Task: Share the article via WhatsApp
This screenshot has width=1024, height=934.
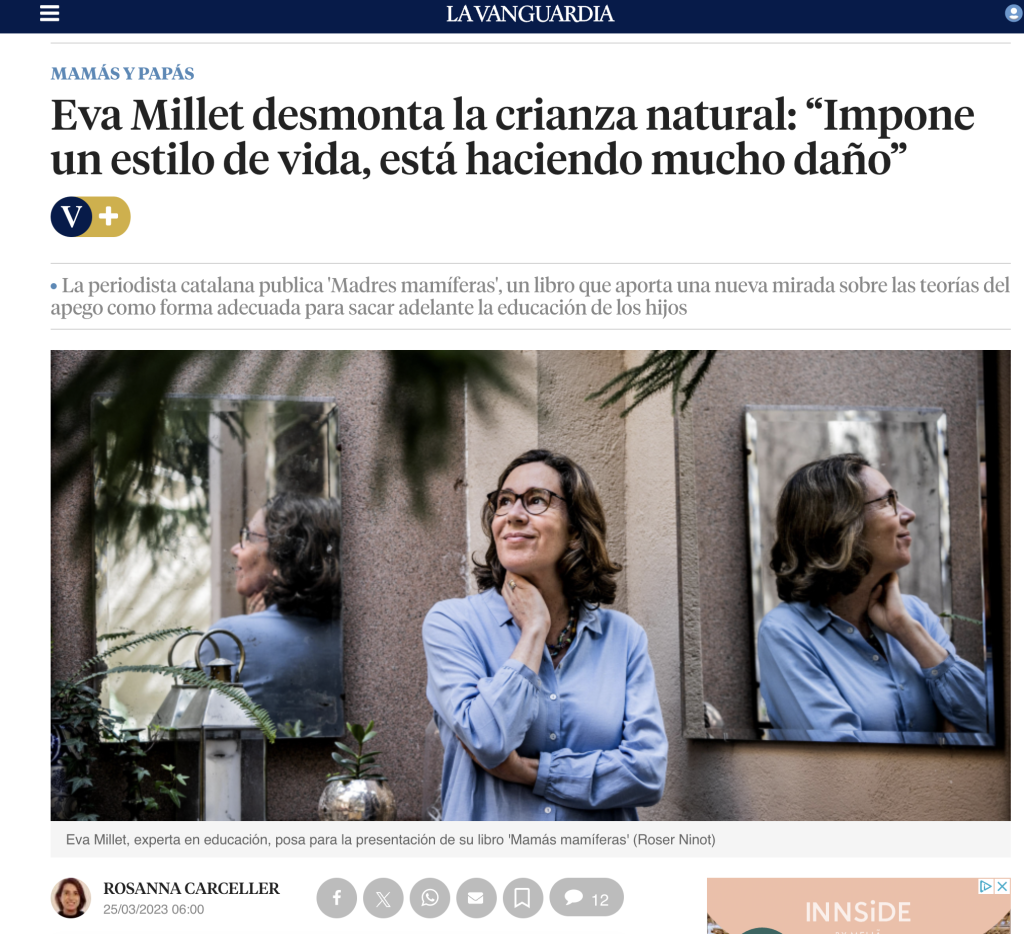Action: 430,898
